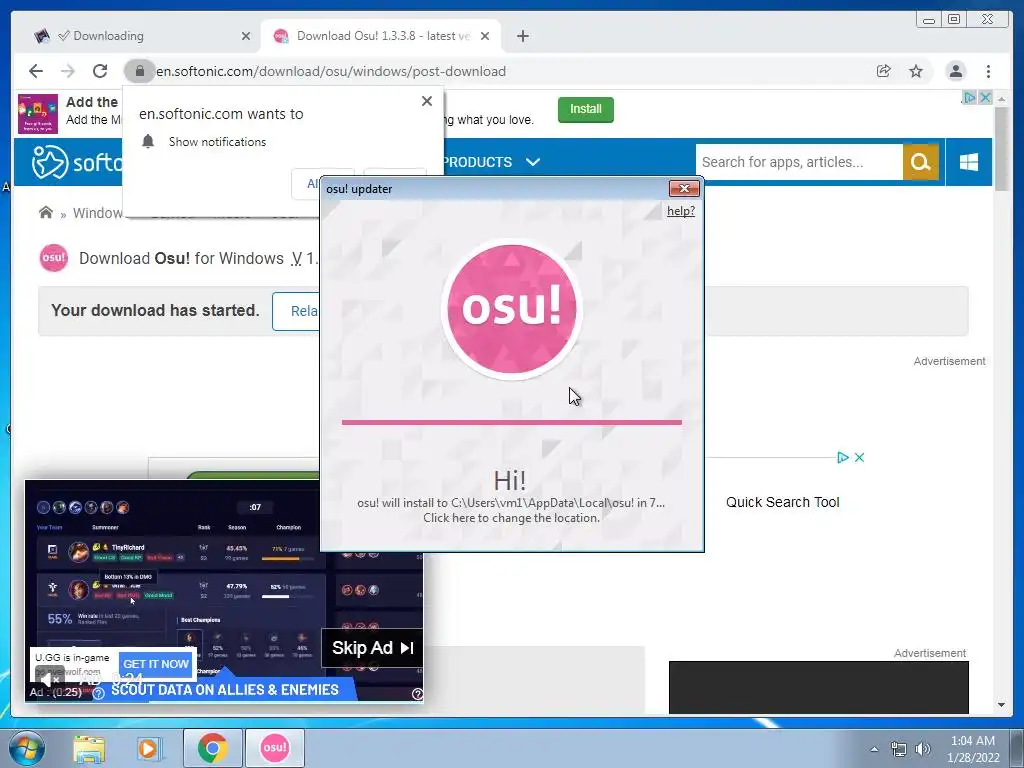Image resolution: width=1024 pixels, height=768 pixels.
Task: Close the osu! updater window
Action: pyautogui.click(x=684, y=189)
